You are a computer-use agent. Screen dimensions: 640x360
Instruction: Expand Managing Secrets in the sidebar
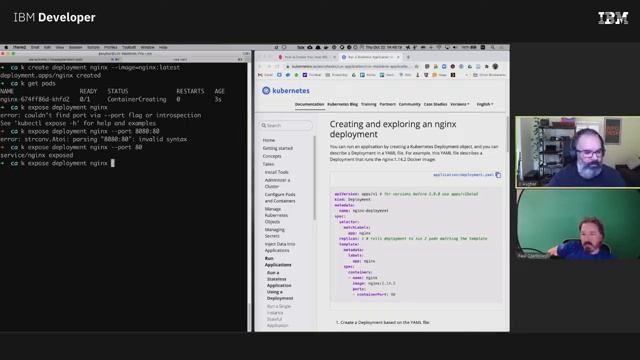coord(274,233)
